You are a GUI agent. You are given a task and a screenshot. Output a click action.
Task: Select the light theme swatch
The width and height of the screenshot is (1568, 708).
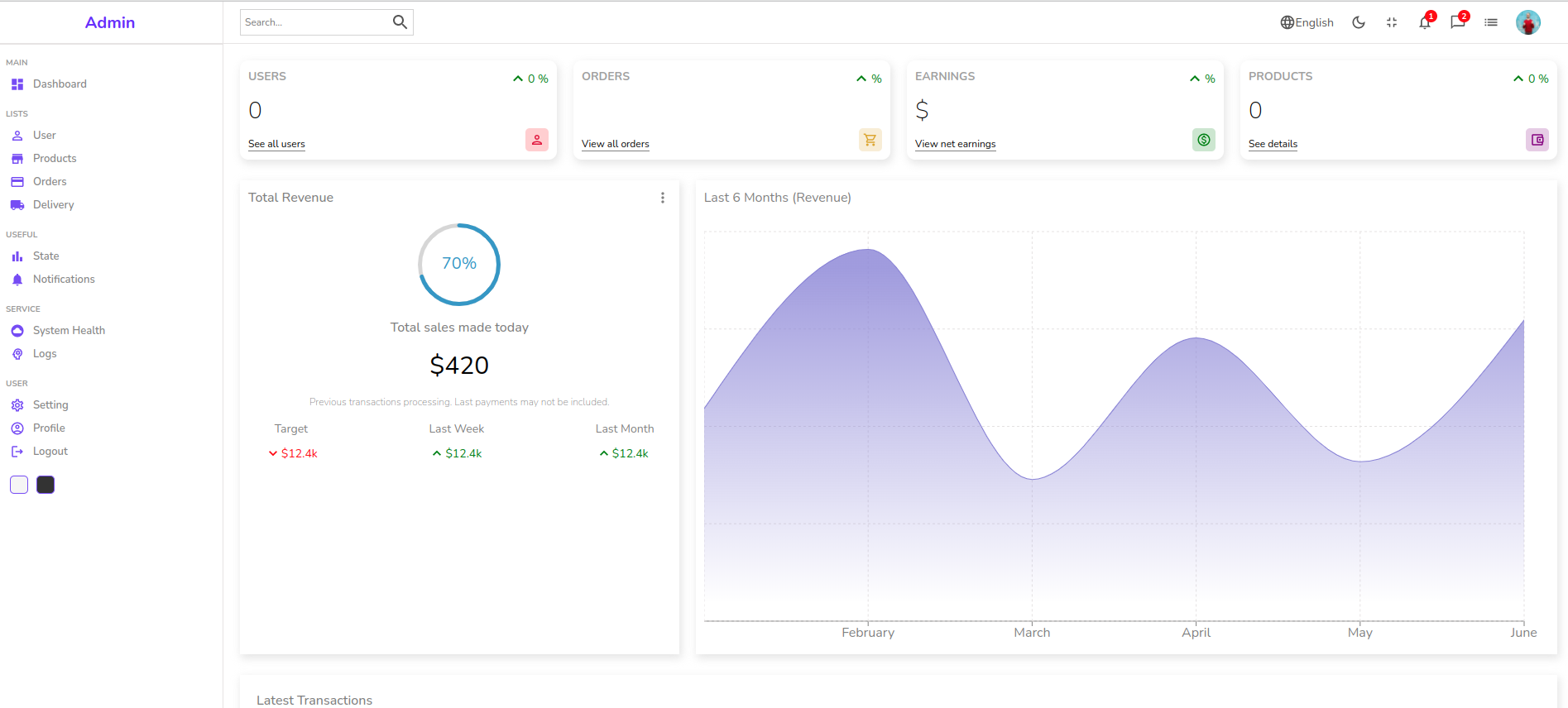click(x=19, y=485)
